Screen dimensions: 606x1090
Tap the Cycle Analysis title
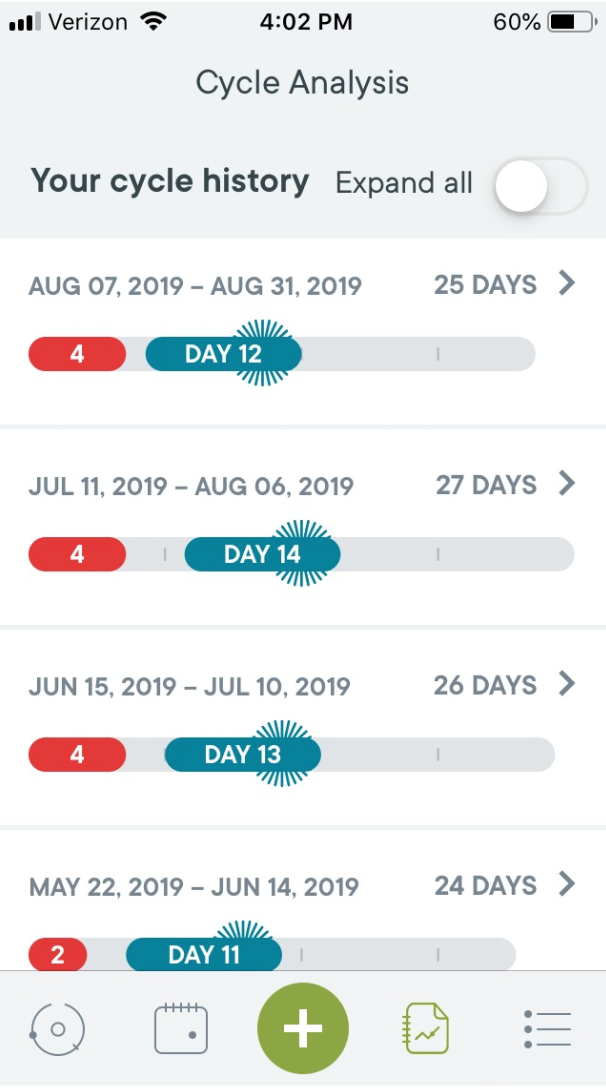302,83
